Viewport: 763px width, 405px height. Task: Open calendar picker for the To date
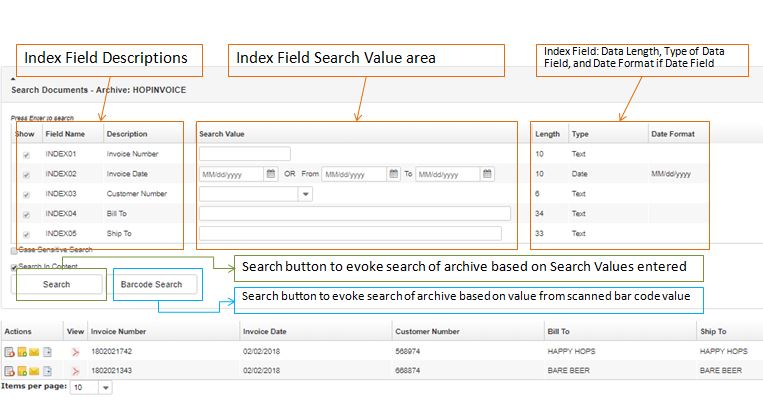pos(487,174)
